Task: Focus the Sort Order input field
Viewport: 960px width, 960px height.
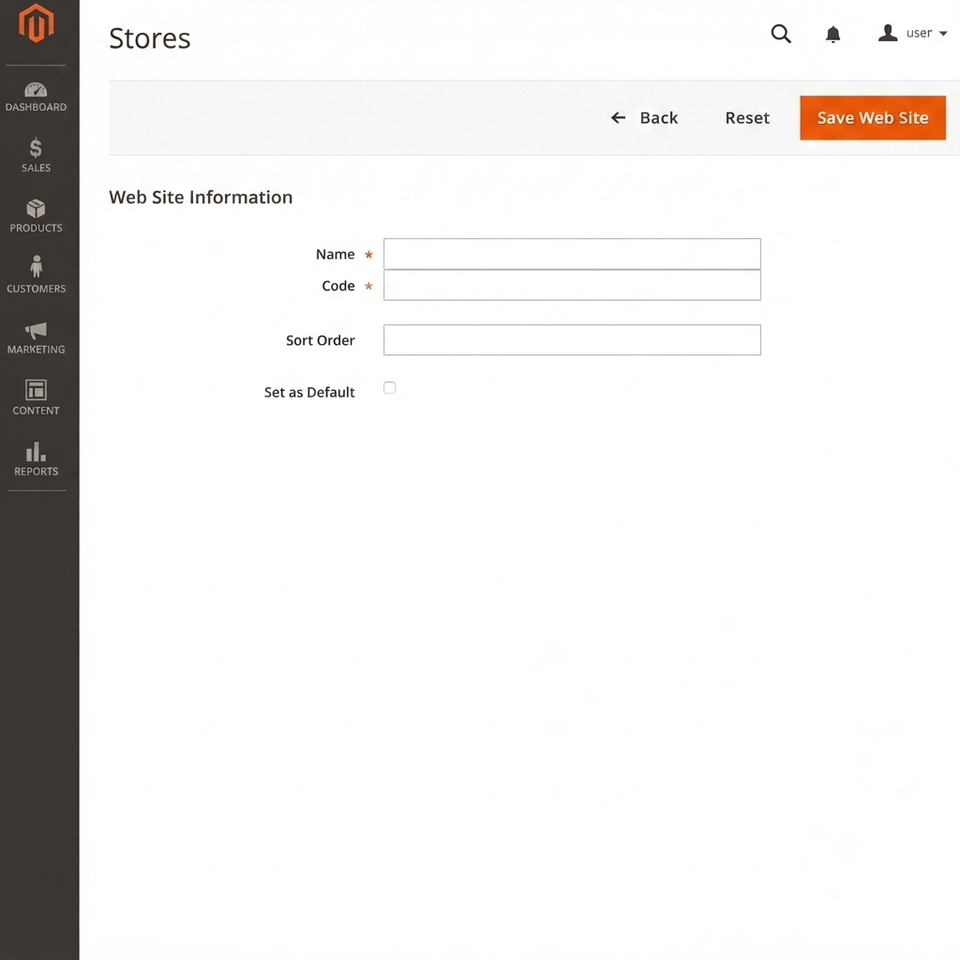Action: coord(572,340)
